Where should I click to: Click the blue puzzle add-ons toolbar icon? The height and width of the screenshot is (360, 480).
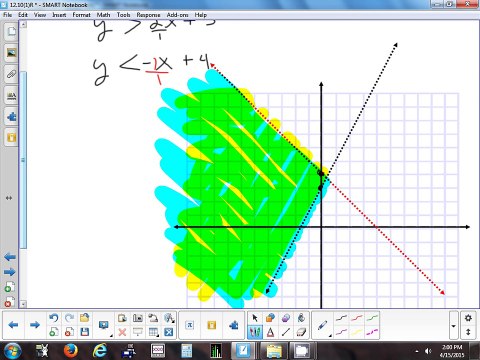tap(233, 325)
